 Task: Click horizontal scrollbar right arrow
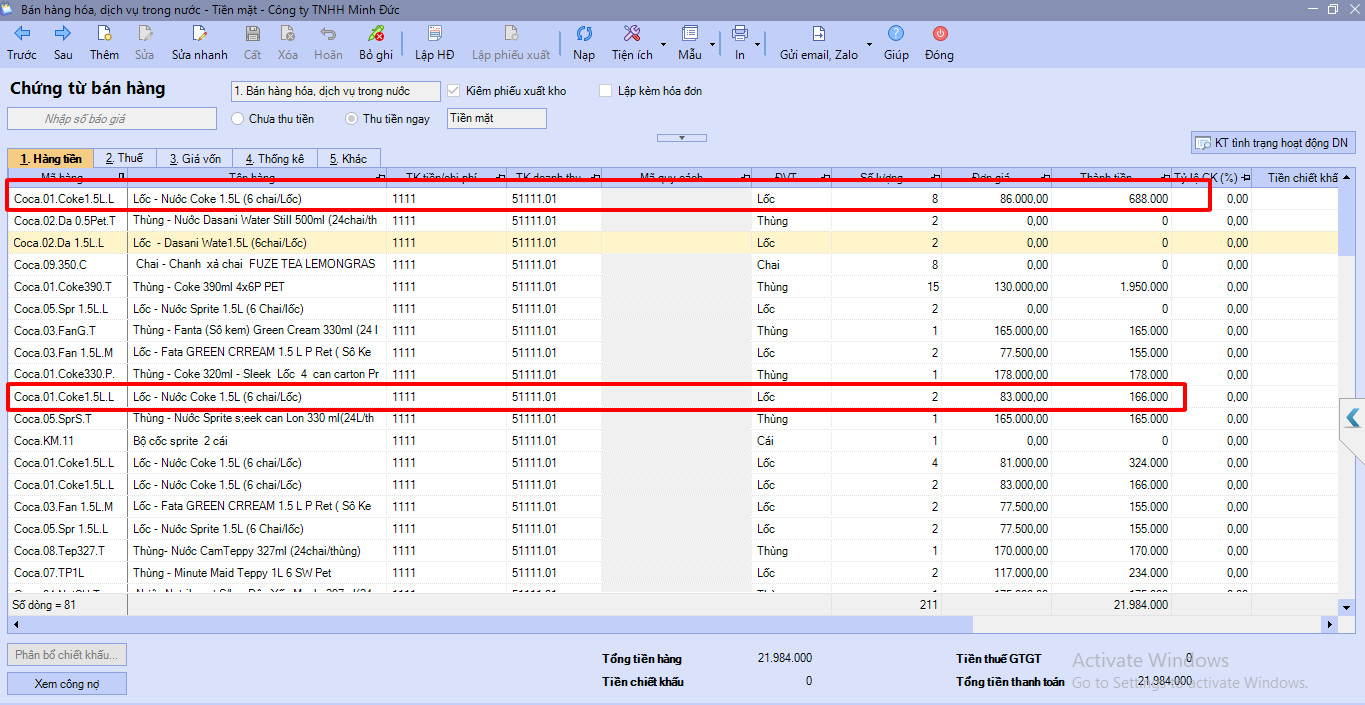click(1330, 624)
